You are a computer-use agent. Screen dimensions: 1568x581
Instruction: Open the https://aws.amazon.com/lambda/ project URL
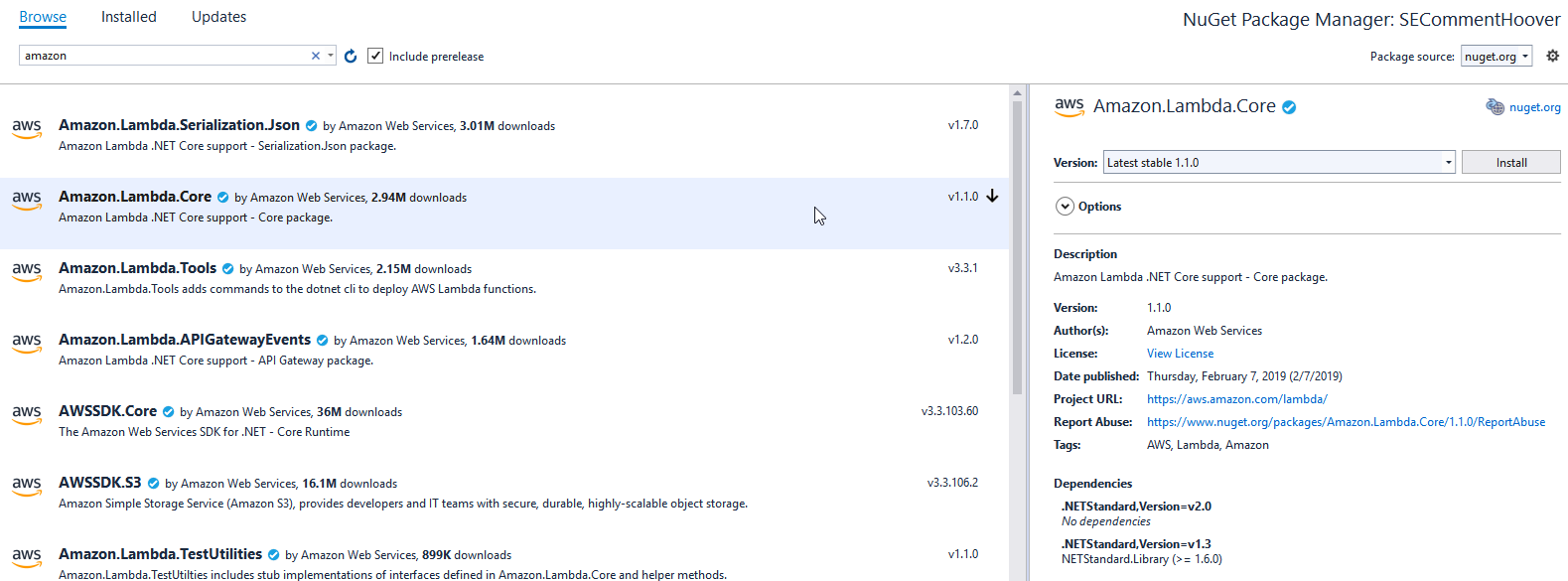pos(1236,399)
